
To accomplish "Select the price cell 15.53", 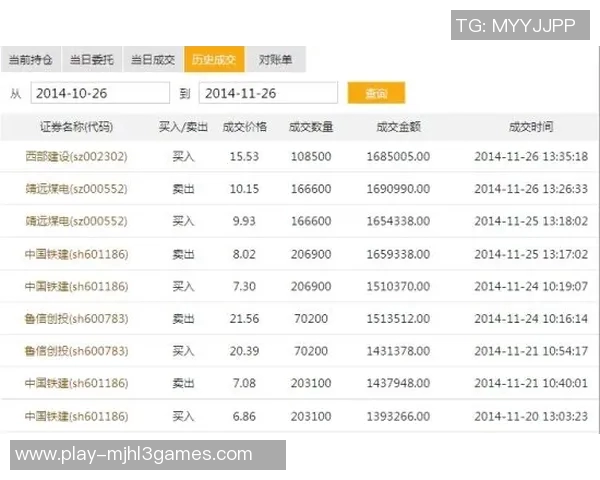I will [x=244, y=157].
